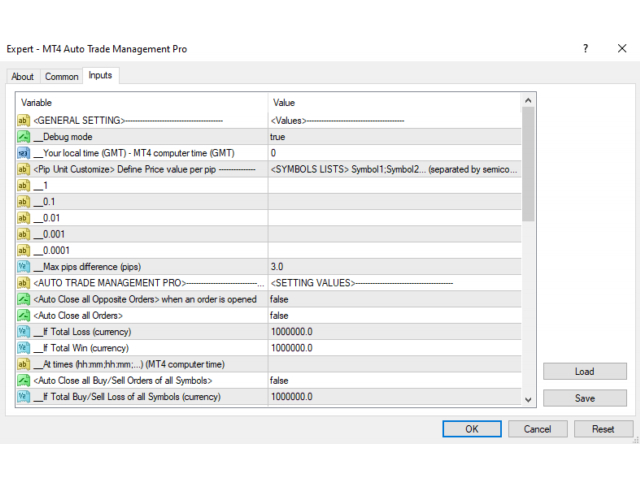The image size is (640, 480).
Task: Click the empty value field of 'At times' row
Action: [395, 364]
